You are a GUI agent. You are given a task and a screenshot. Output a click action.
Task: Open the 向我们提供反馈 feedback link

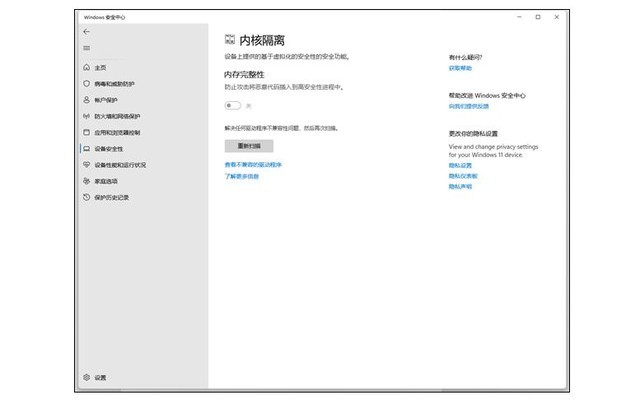[x=469, y=106]
